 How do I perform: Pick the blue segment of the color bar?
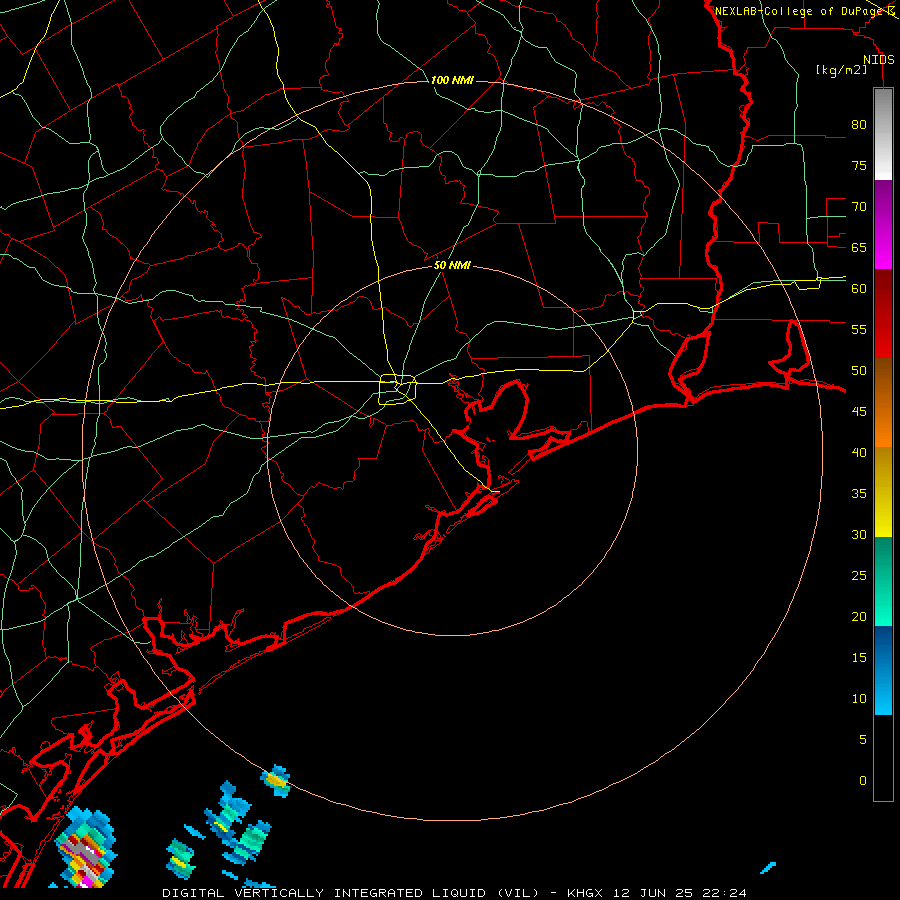pyautogui.click(x=883, y=670)
